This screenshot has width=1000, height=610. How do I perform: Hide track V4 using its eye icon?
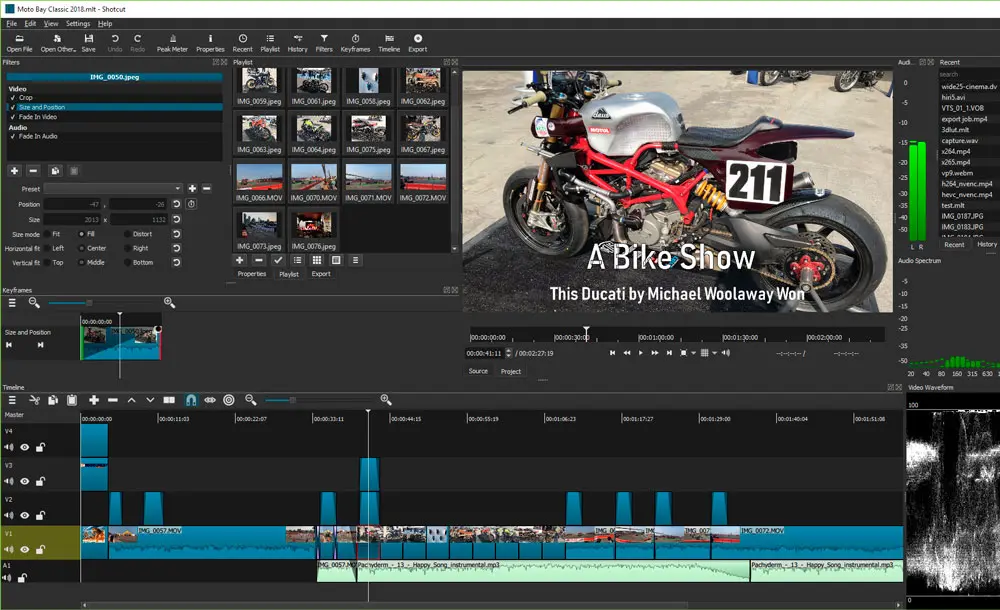tap(25, 448)
